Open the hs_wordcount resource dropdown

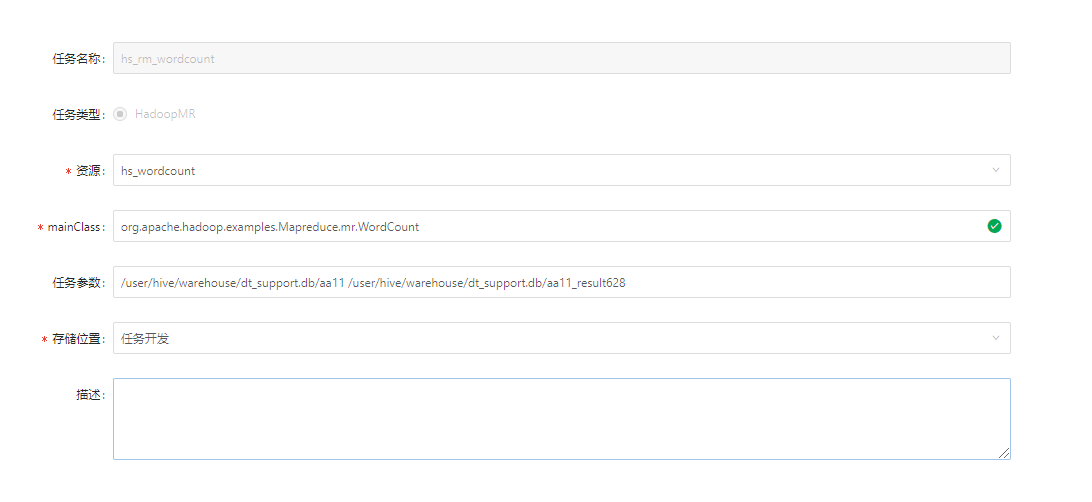coord(561,170)
